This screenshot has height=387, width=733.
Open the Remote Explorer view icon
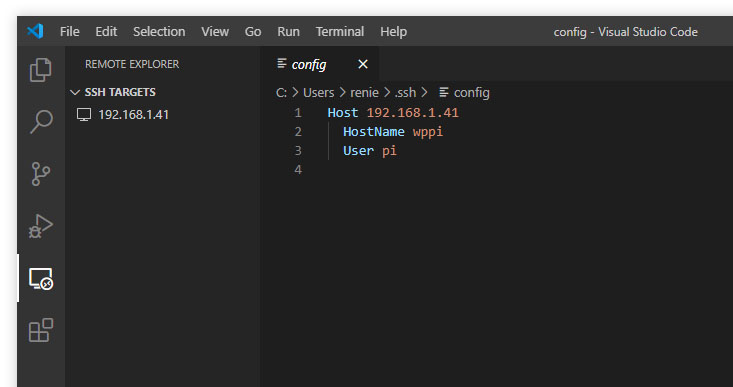41,279
